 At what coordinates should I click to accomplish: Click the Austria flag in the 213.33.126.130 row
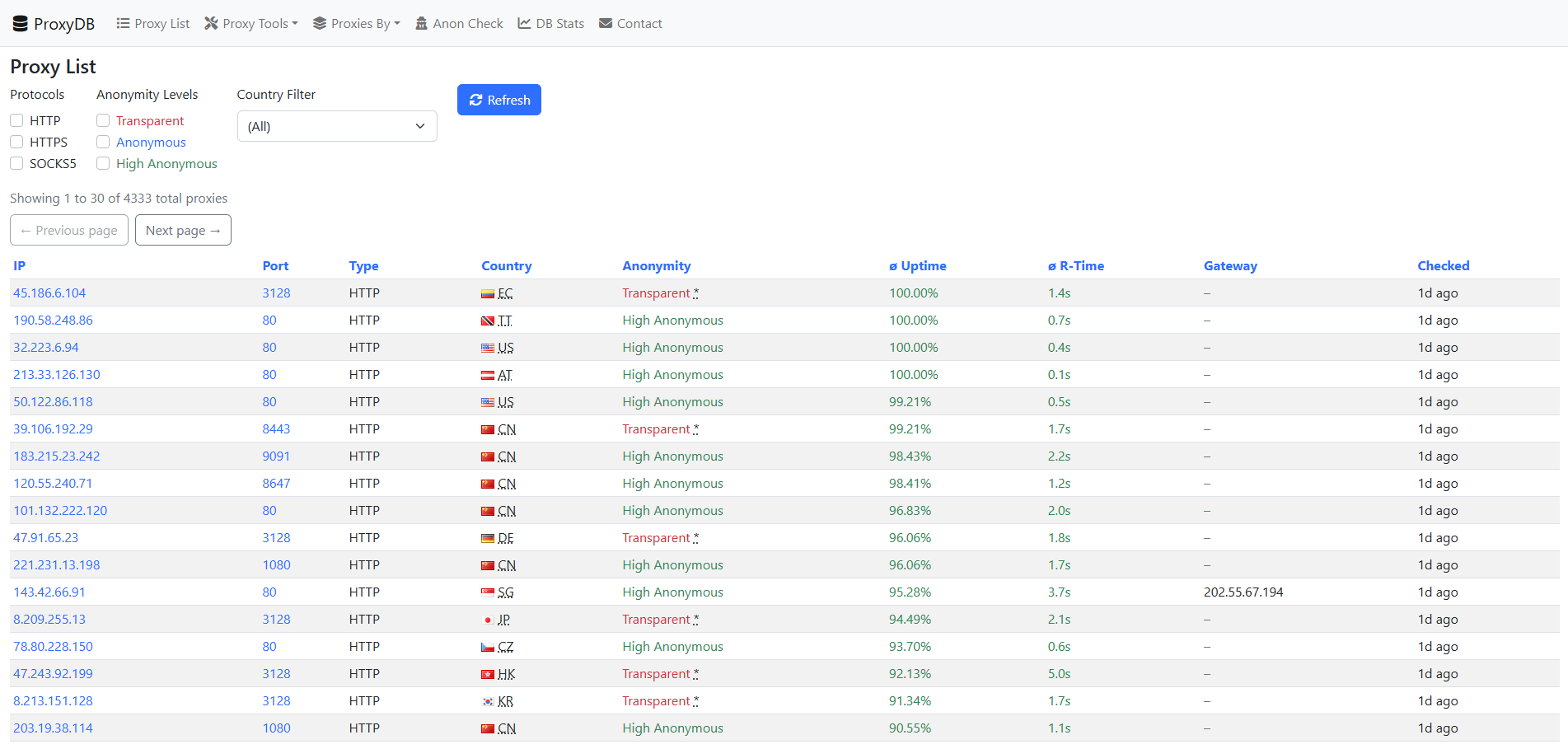tap(488, 375)
